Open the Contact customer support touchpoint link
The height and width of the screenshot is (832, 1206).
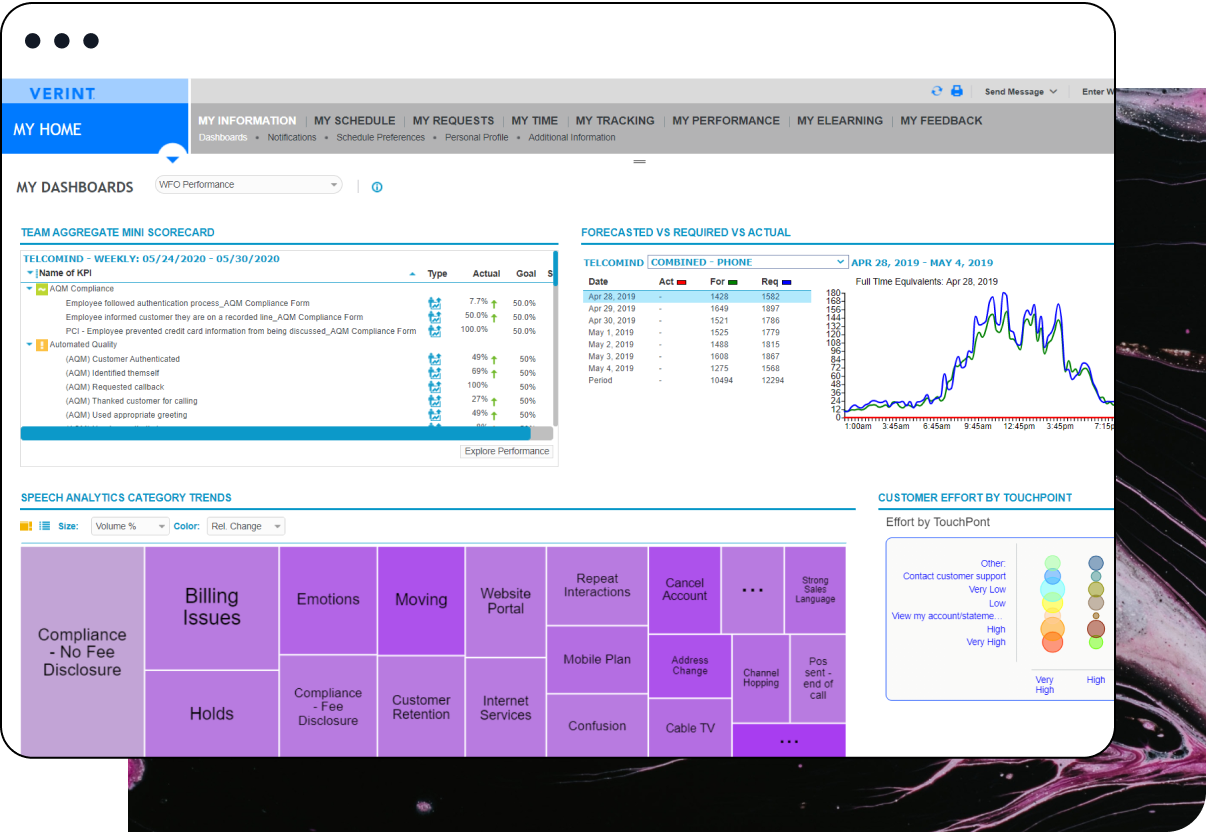tap(954, 576)
